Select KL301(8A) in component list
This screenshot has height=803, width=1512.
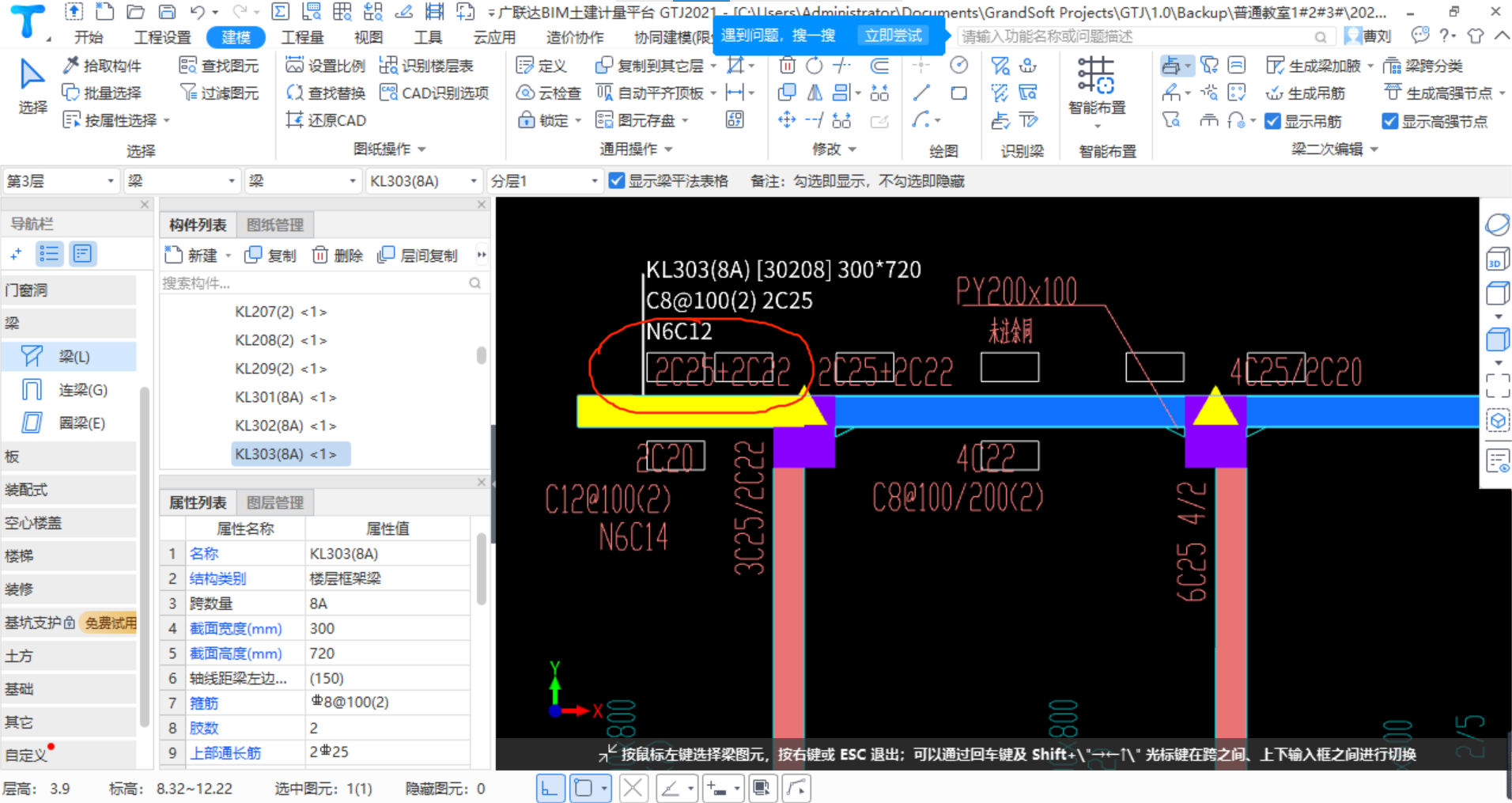285,397
